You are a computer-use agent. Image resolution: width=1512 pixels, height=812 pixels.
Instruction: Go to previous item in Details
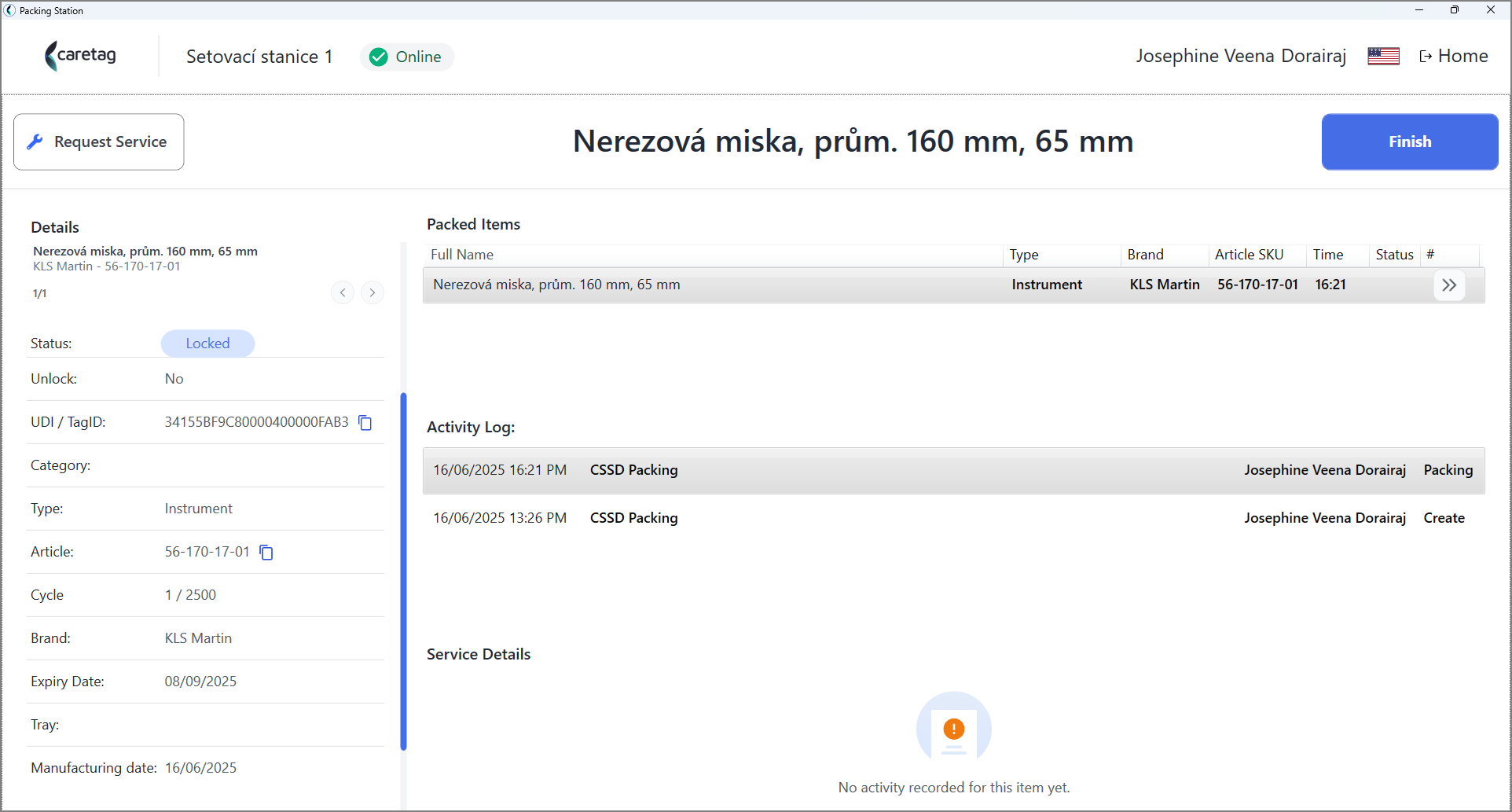click(x=343, y=292)
